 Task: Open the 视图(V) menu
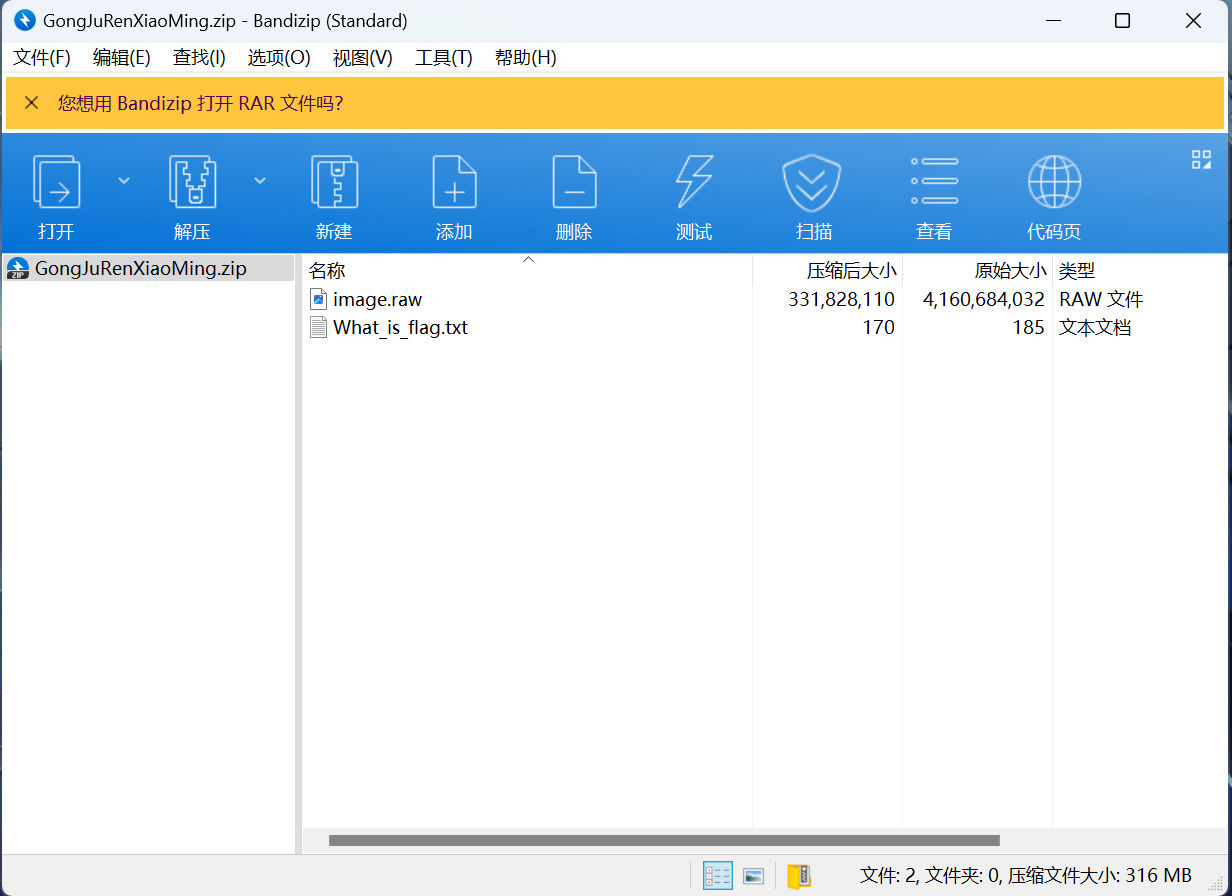tap(362, 57)
